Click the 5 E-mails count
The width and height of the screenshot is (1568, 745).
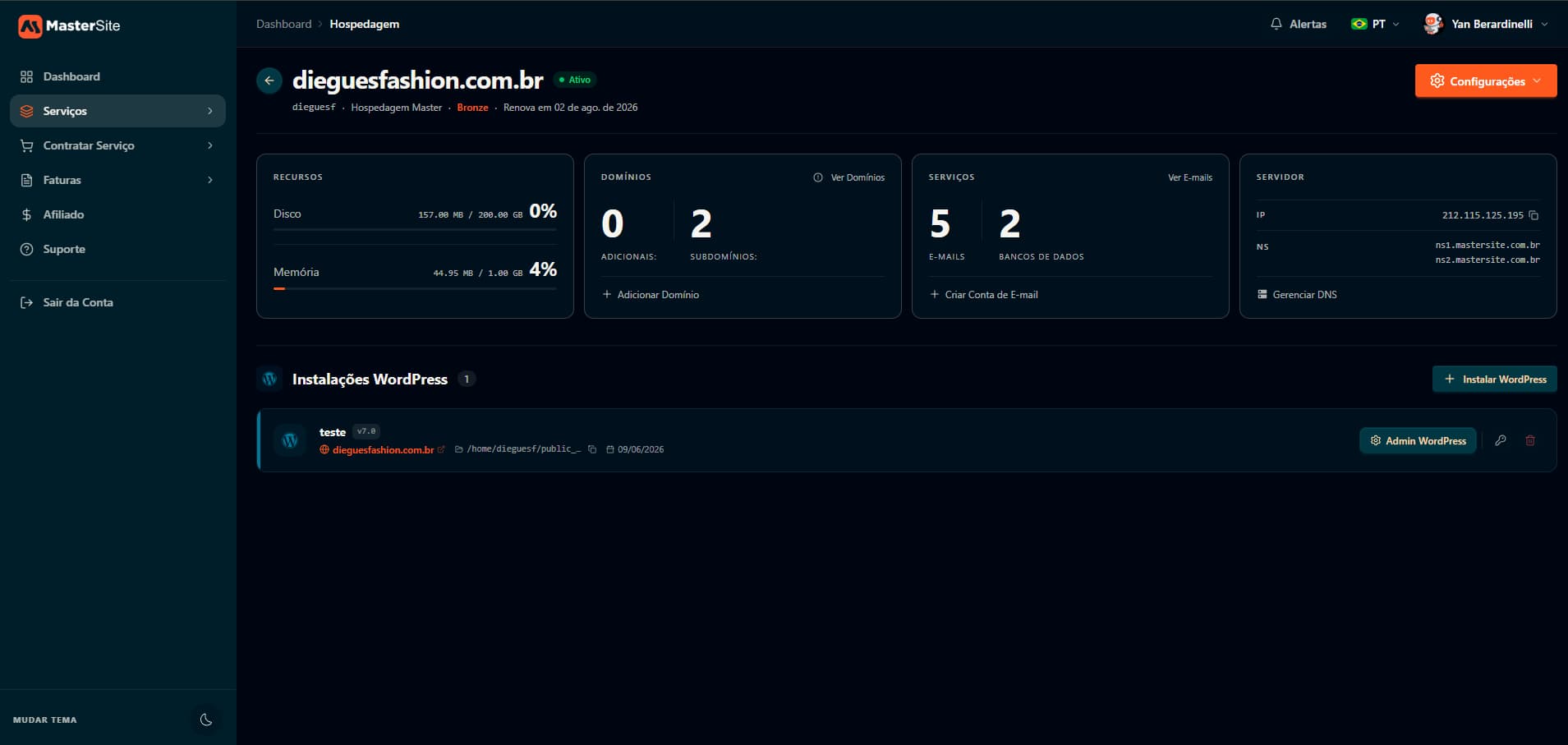(940, 223)
